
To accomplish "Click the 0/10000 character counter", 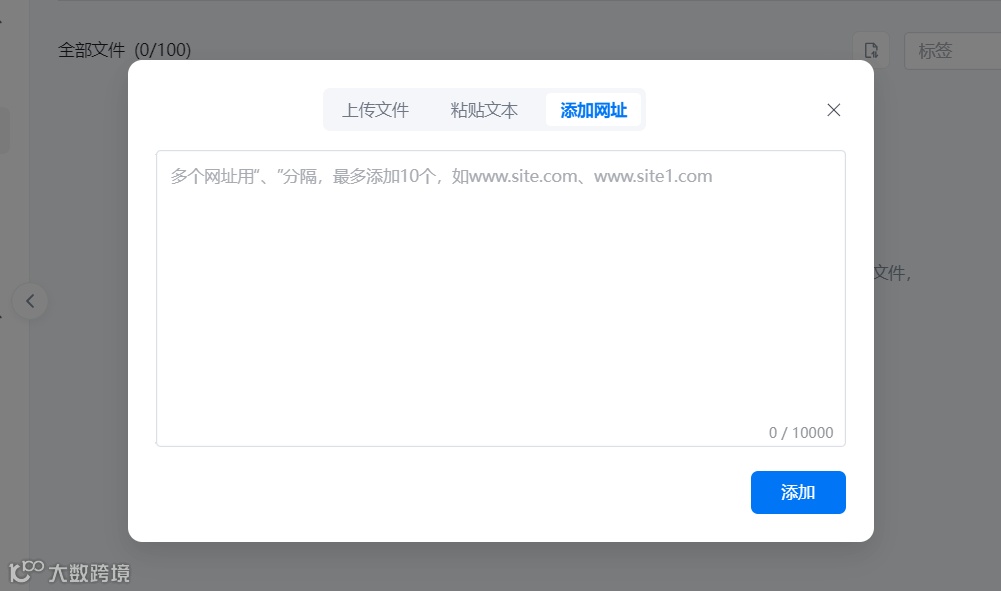I will point(800,432).
